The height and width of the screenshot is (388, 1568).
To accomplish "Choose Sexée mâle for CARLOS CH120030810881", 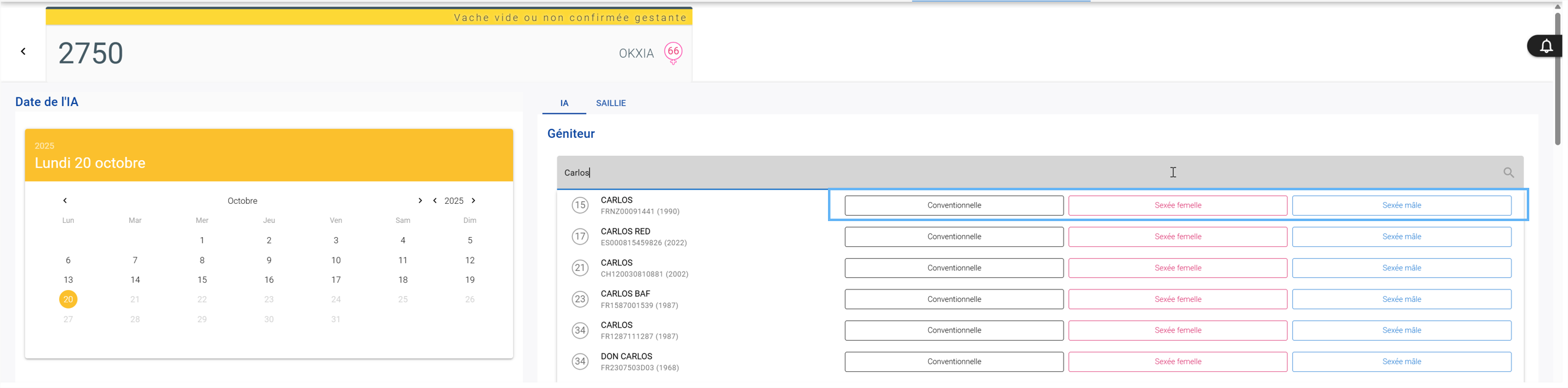I will coord(1401,269).
